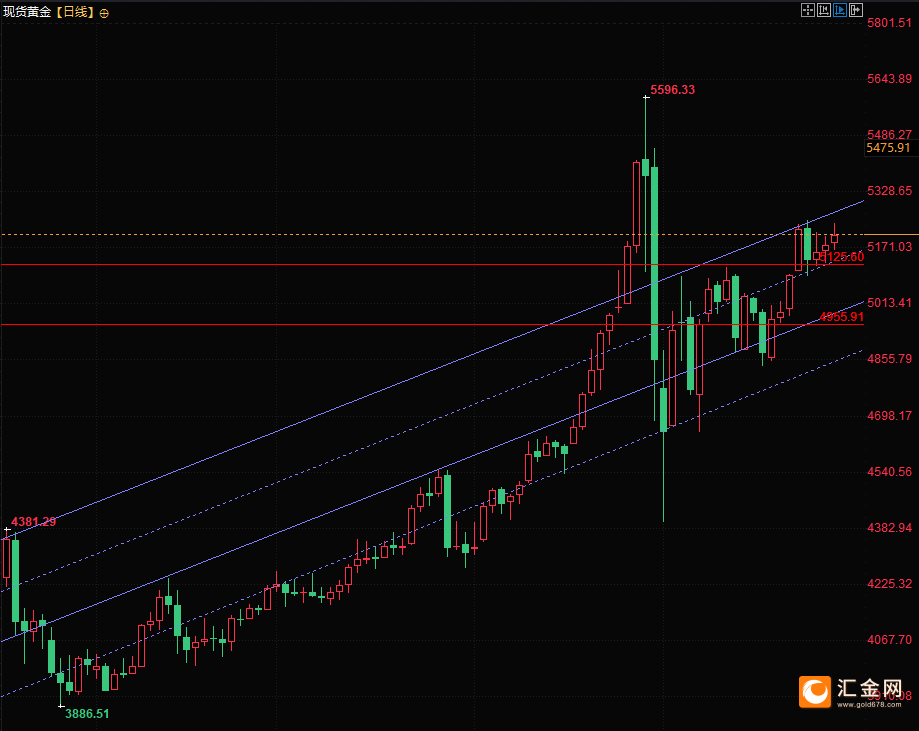Click the 5801.51 price axis value

pos(890,23)
